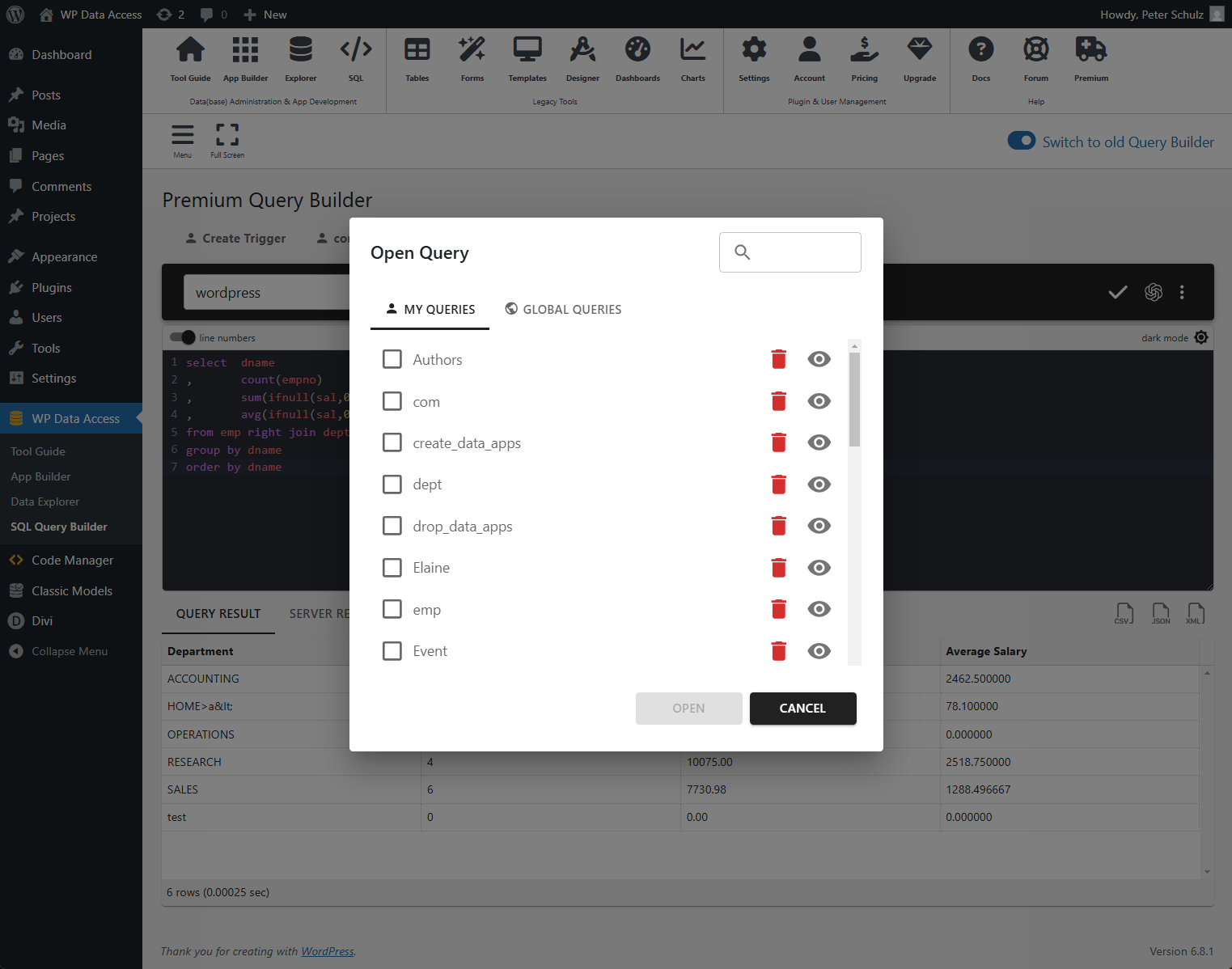Open the Docs help icon
The width and height of the screenshot is (1232, 969).
980,49
